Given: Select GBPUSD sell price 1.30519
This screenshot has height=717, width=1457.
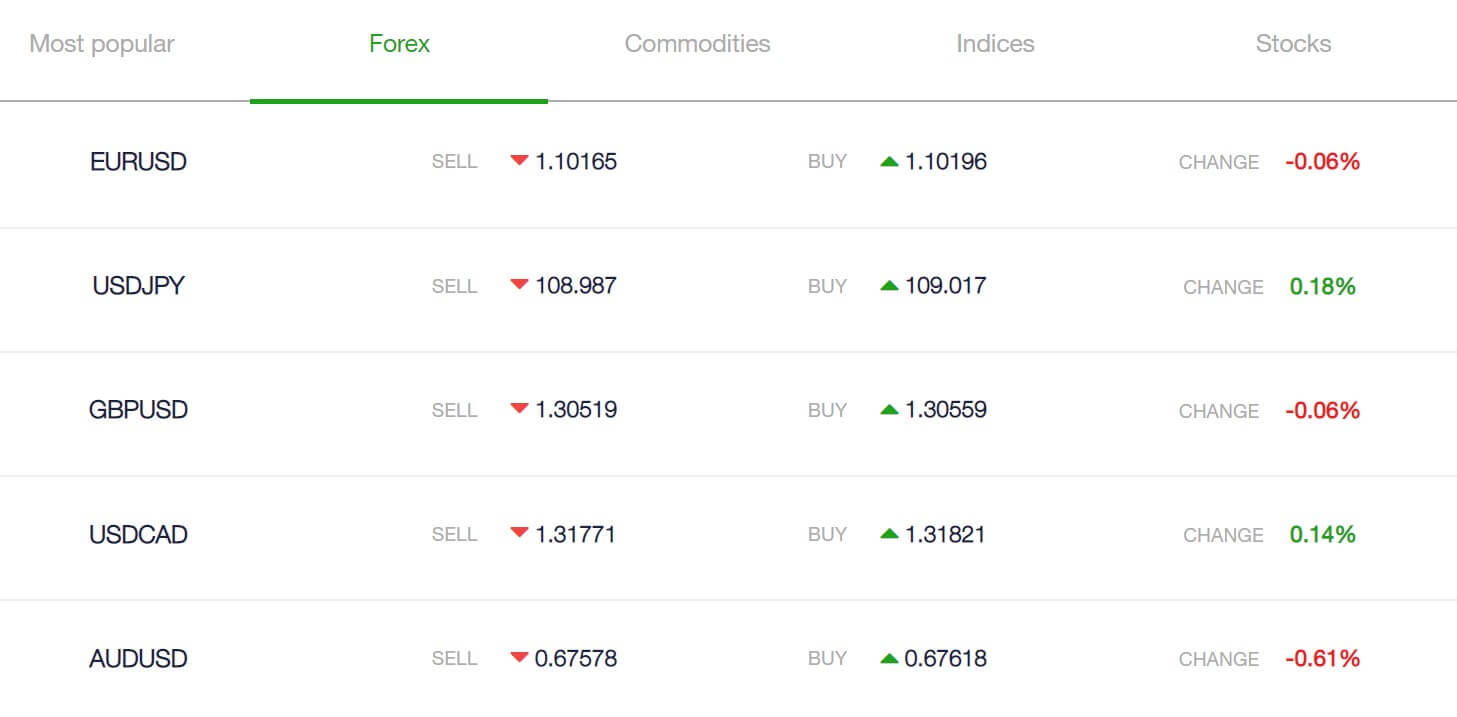Looking at the screenshot, I should pyautogui.click(x=576, y=409).
